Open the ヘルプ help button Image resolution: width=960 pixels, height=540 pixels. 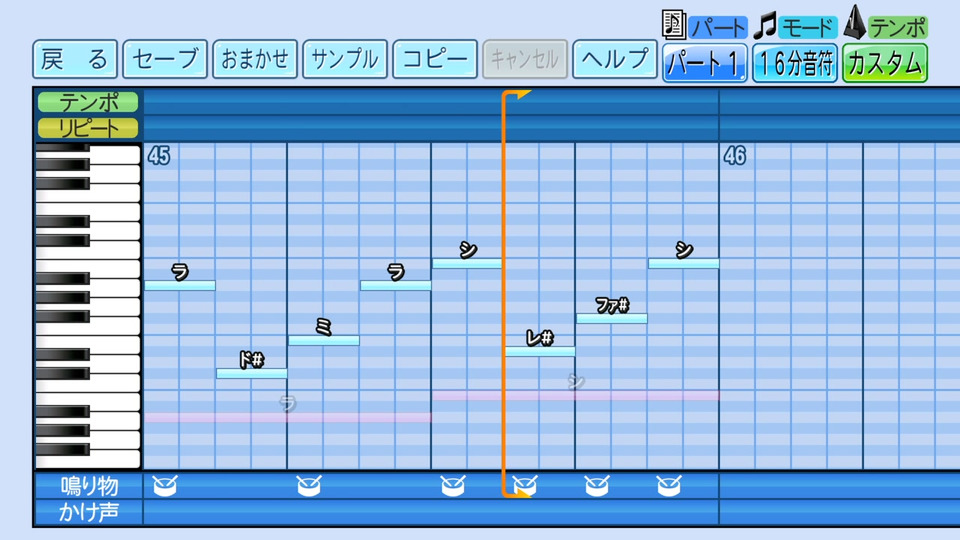[x=615, y=59]
